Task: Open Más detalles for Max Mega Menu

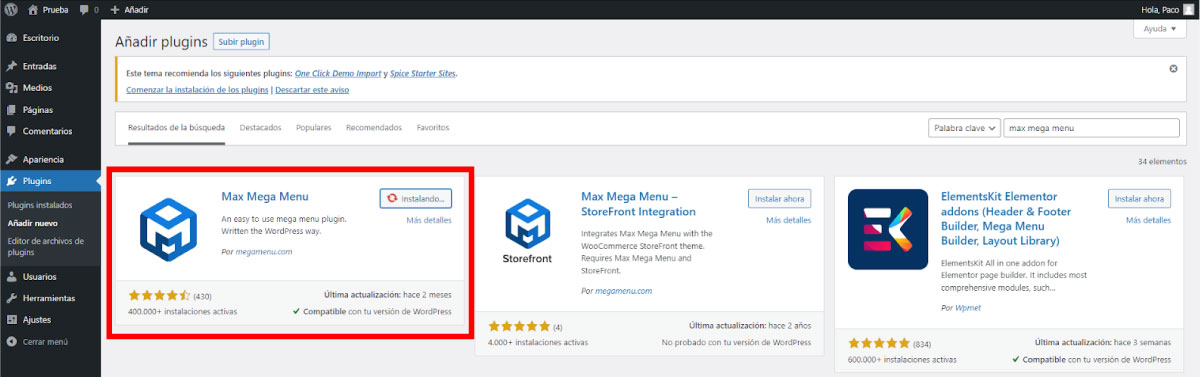Action: click(429, 220)
